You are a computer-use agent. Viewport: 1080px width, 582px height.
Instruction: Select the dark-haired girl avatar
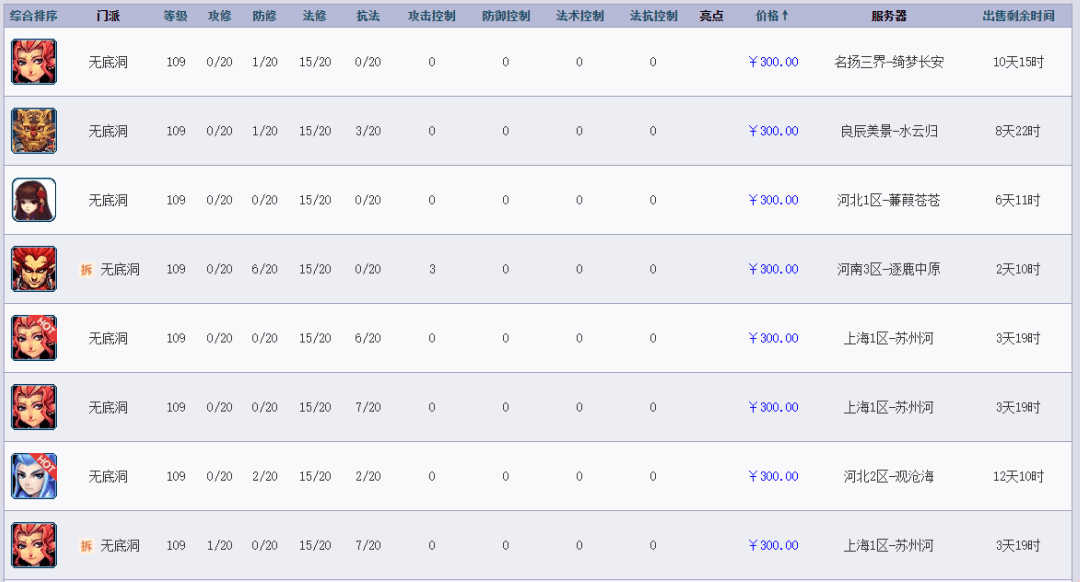point(34,200)
